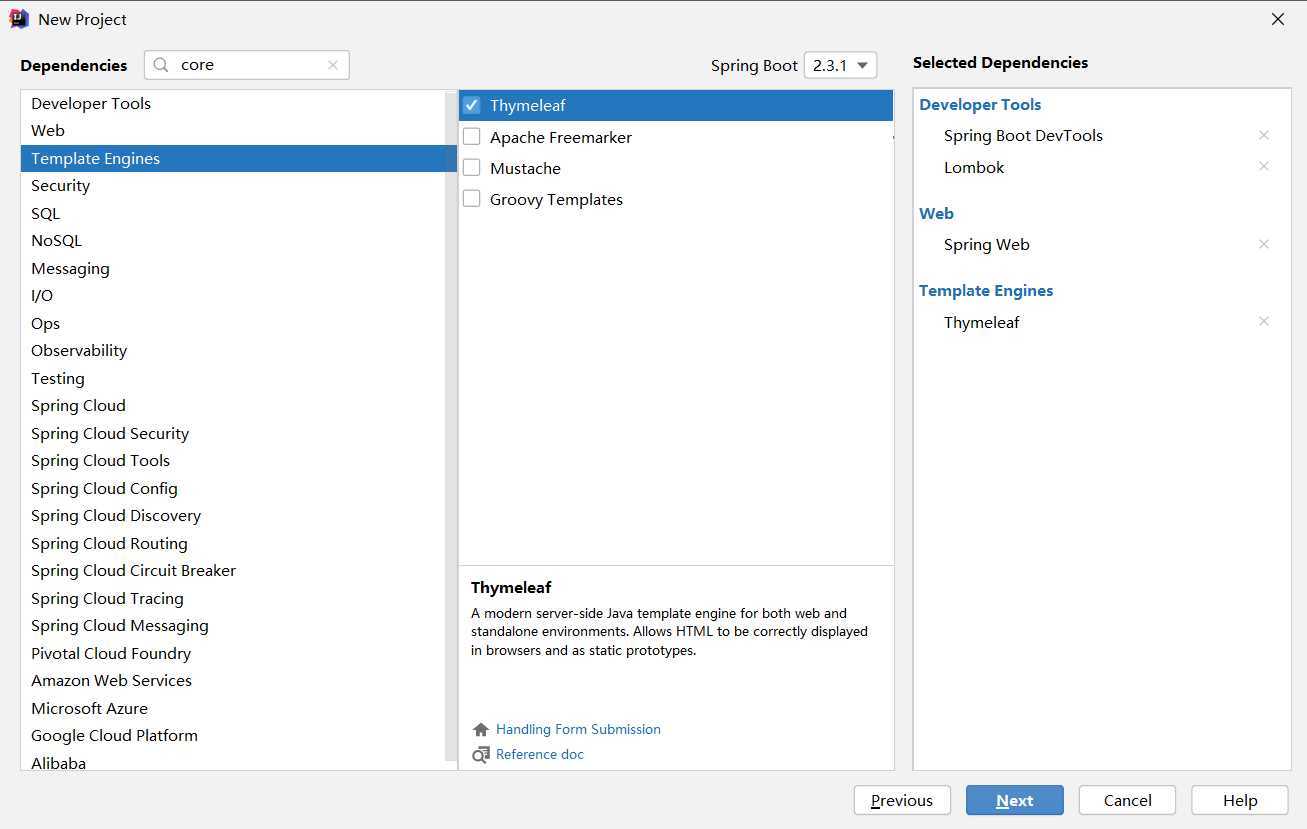The image size is (1307, 829).
Task: Open the Handling Form Submission guide link
Action: click(x=578, y=730)
